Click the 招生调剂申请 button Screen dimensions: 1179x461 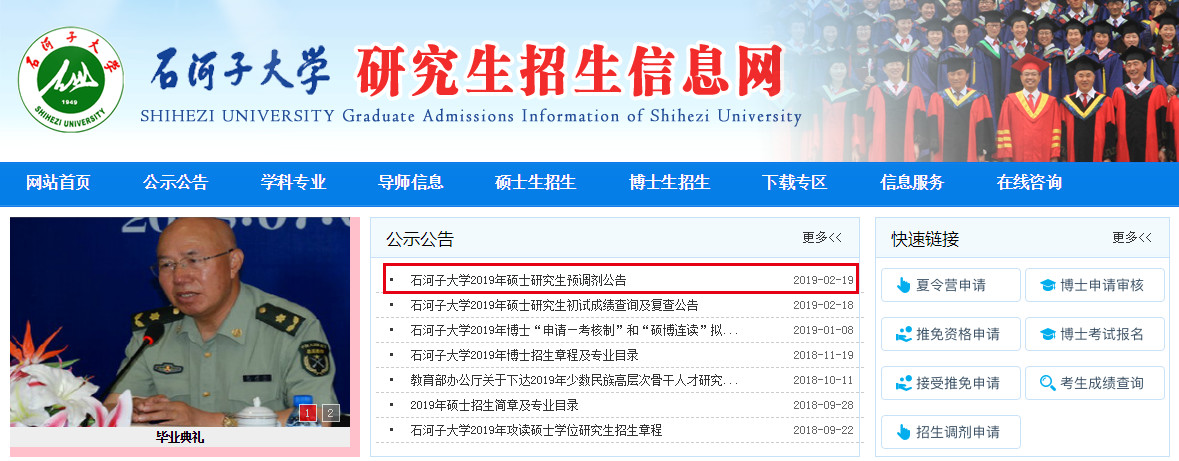tap(950, 432)
